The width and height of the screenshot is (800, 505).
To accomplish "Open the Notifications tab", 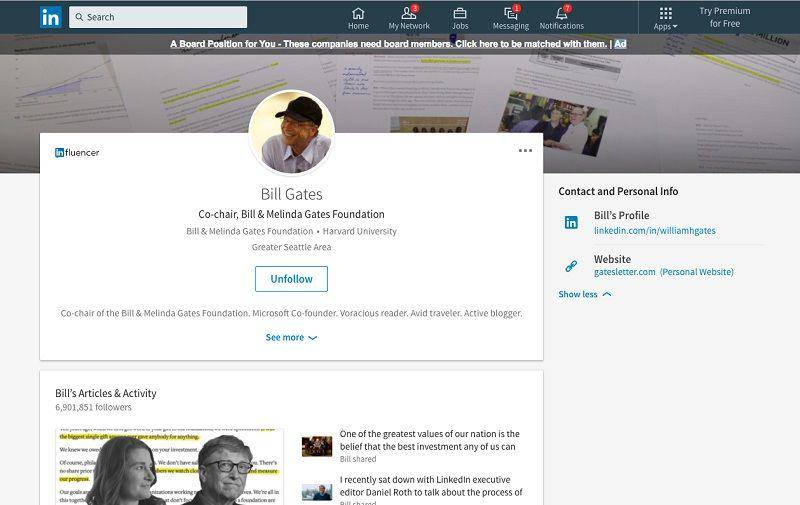I will [x=562, y=18].
